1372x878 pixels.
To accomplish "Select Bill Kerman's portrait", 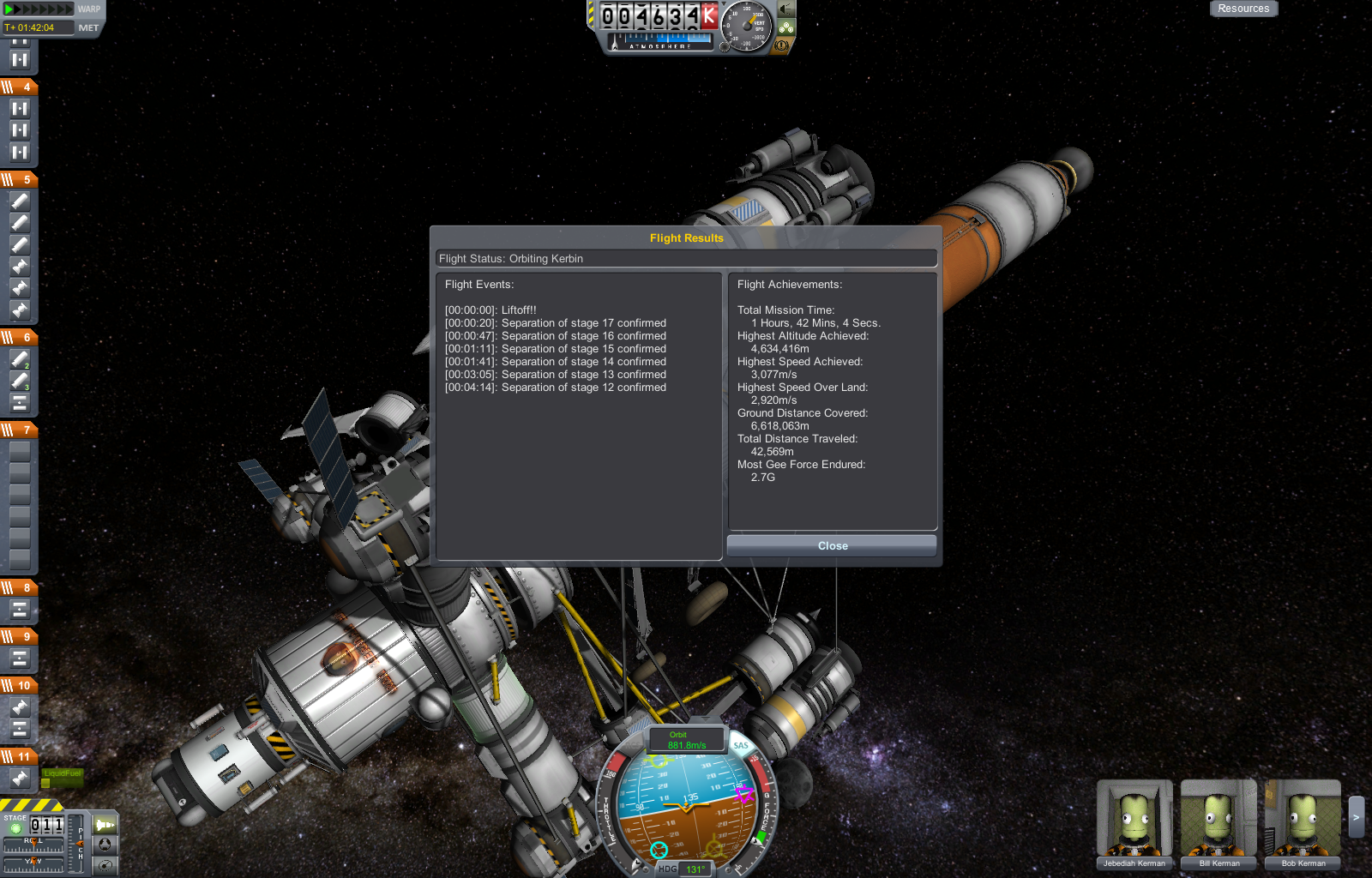I will tap(1219, 824).
